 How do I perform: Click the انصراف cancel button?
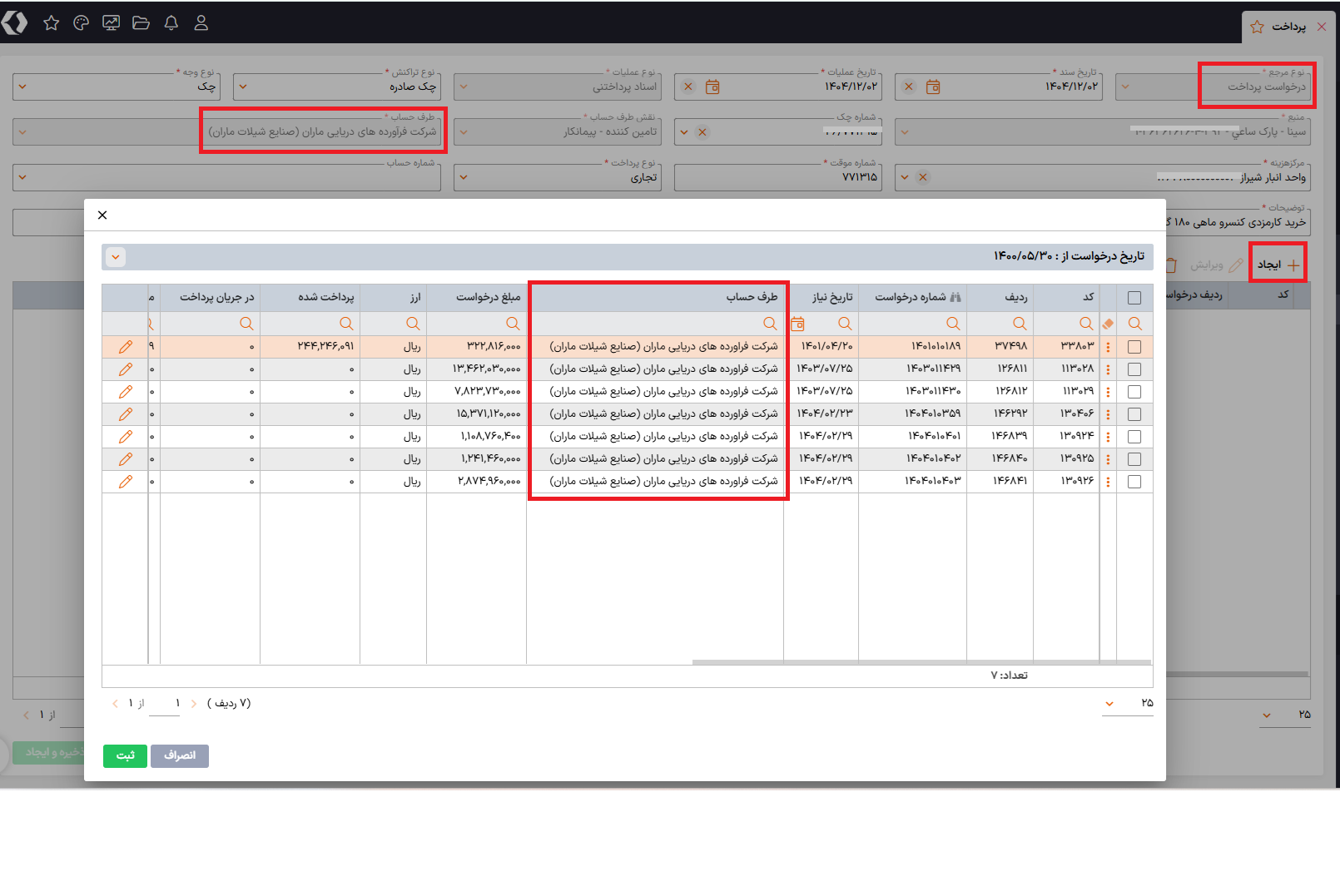click(x=180, y=755)
